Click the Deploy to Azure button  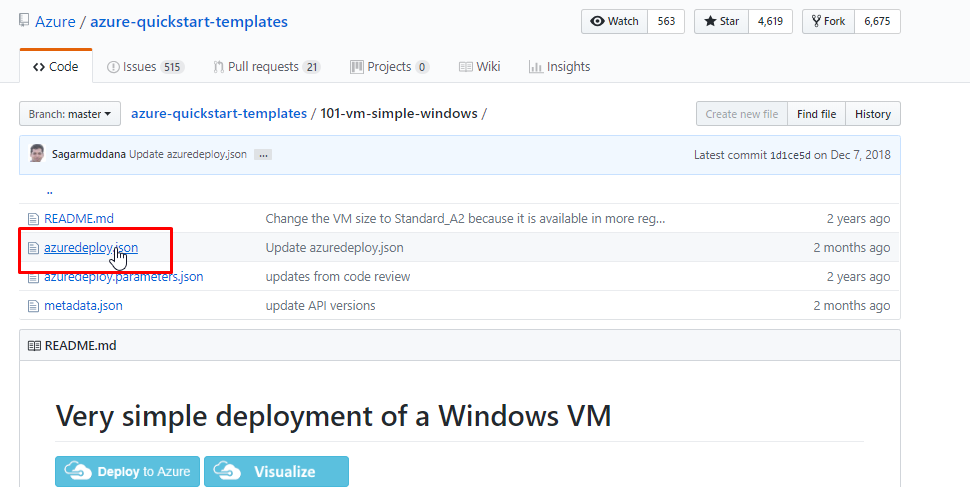pyautogui.click(x=127, y=472)
